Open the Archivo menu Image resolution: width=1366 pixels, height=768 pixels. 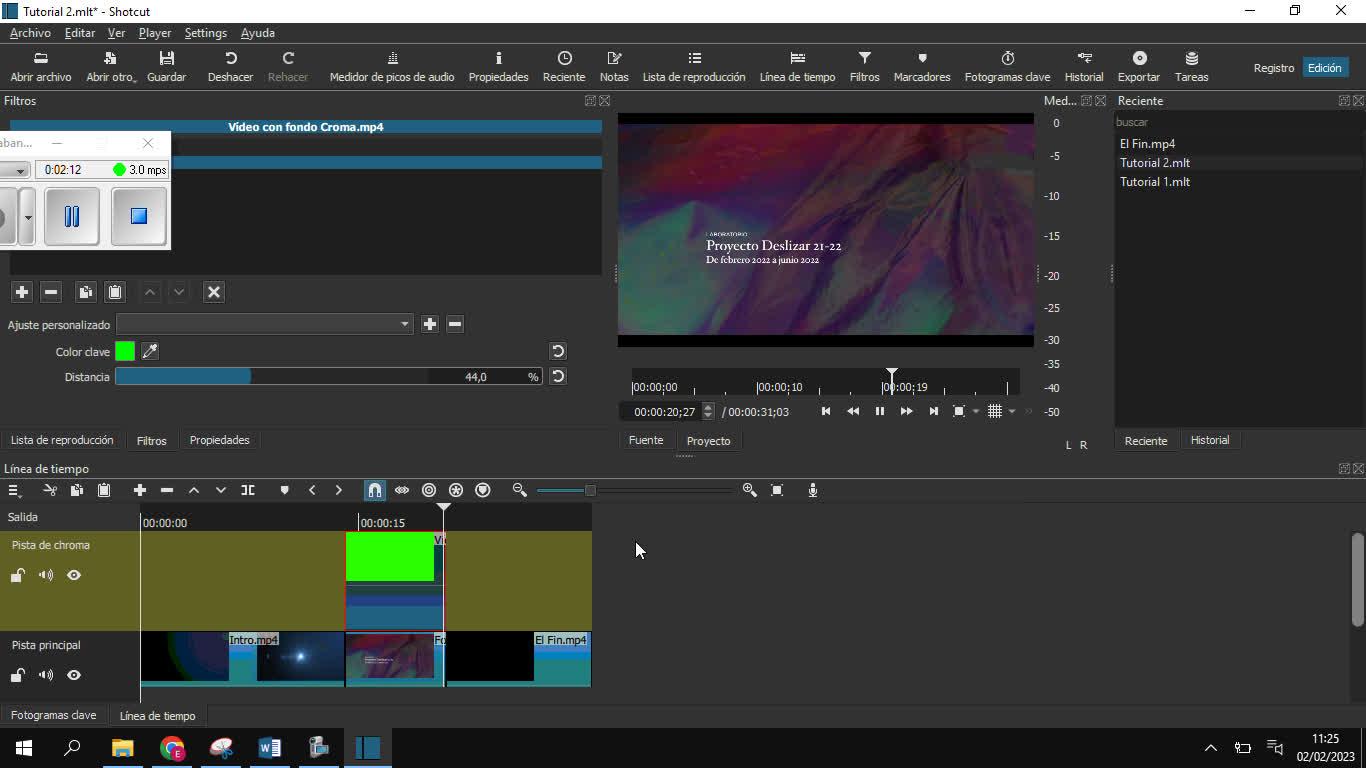(x=30, y=33)
